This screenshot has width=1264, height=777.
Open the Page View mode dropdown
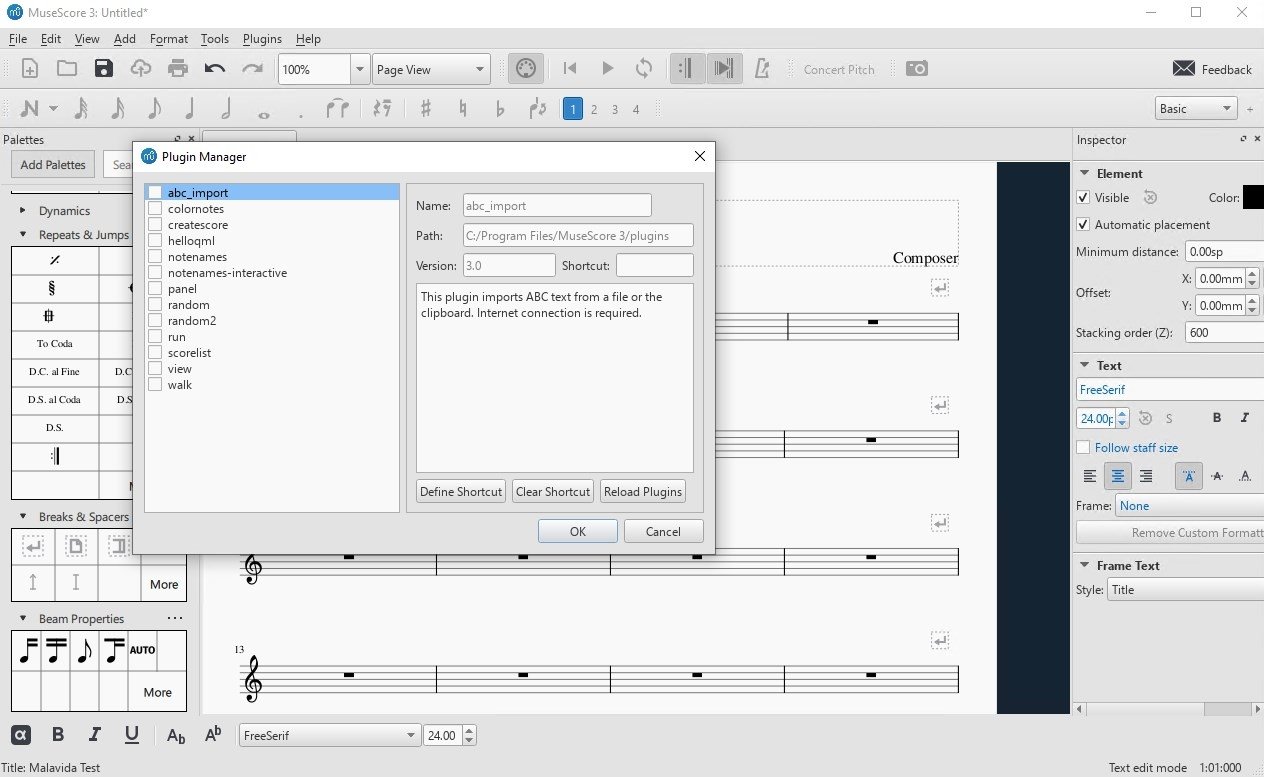coord(431,69)
